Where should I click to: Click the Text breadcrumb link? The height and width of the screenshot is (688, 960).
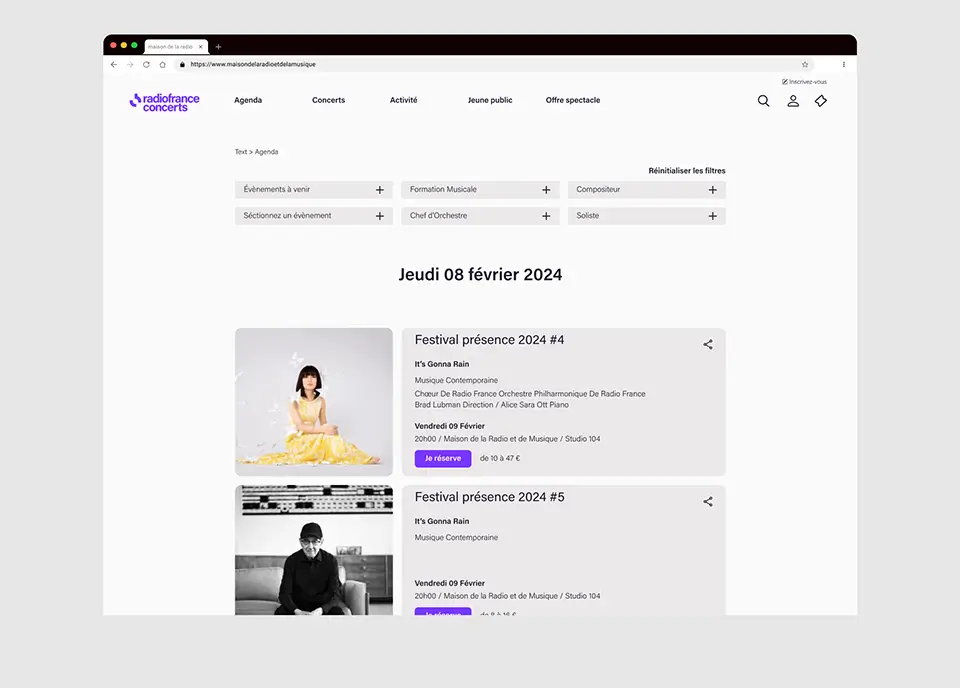coord(241,152)
